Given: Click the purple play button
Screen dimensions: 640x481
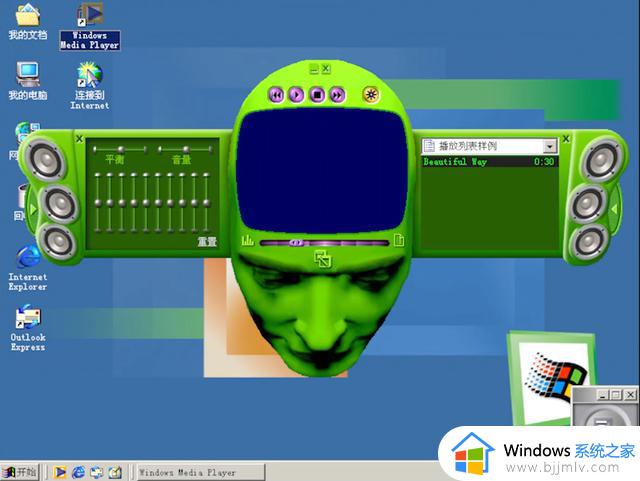Looking at the screenshot, I should pyautogui.click(x=296, y=95).
